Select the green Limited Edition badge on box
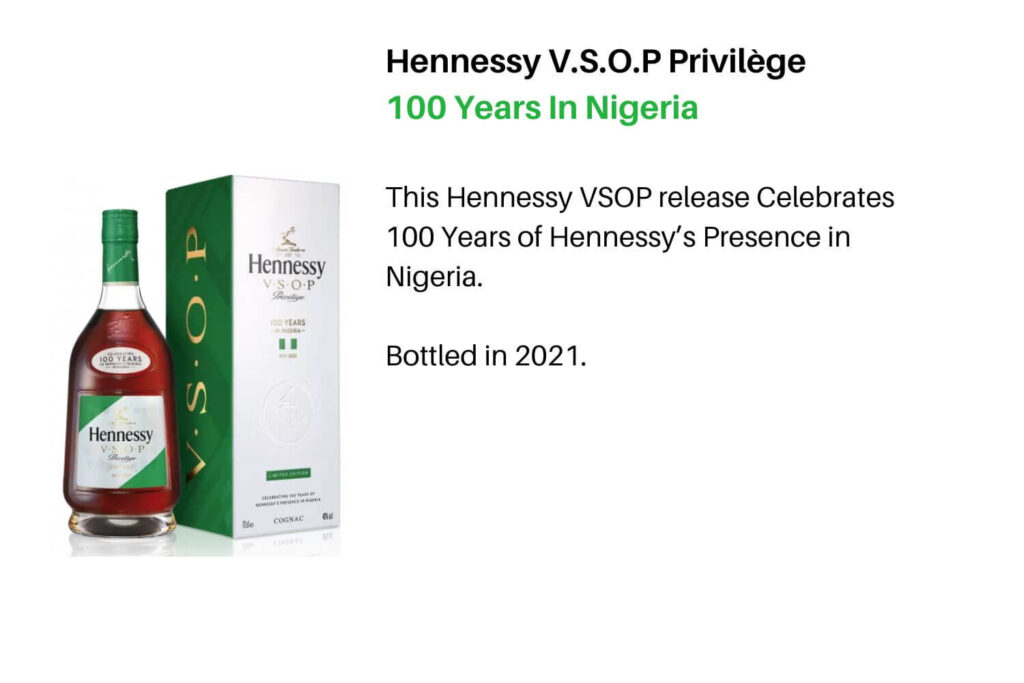Viewport: 1024px width, 683px height. [289, 474]
